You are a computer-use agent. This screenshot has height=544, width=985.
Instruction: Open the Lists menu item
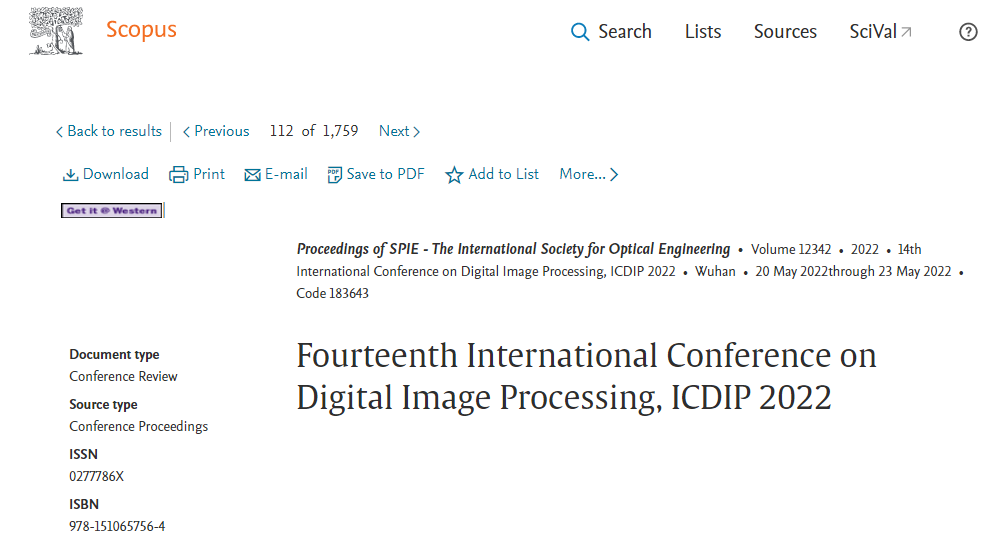point(703,31)
